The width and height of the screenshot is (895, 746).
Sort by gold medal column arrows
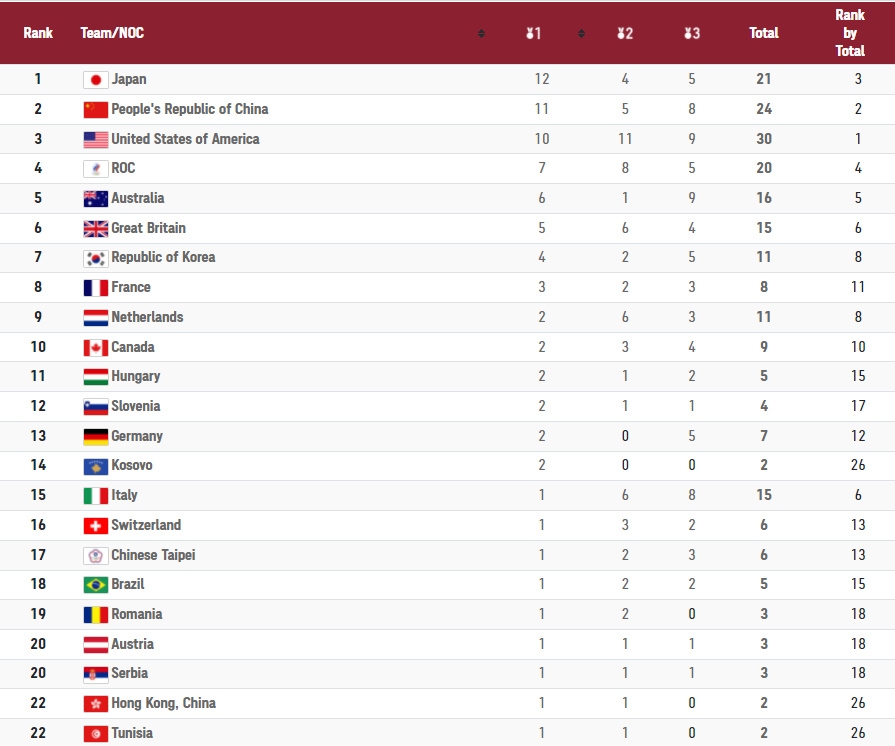tap(581, 34)
